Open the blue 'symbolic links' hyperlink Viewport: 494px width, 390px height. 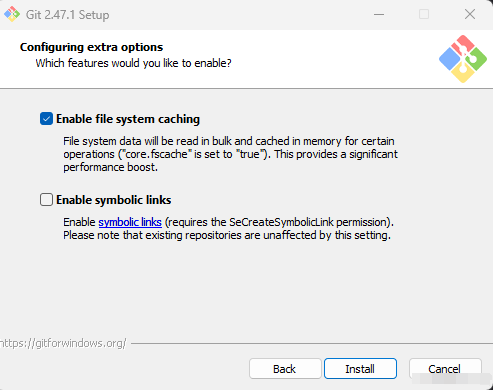(x=130, y=222)
